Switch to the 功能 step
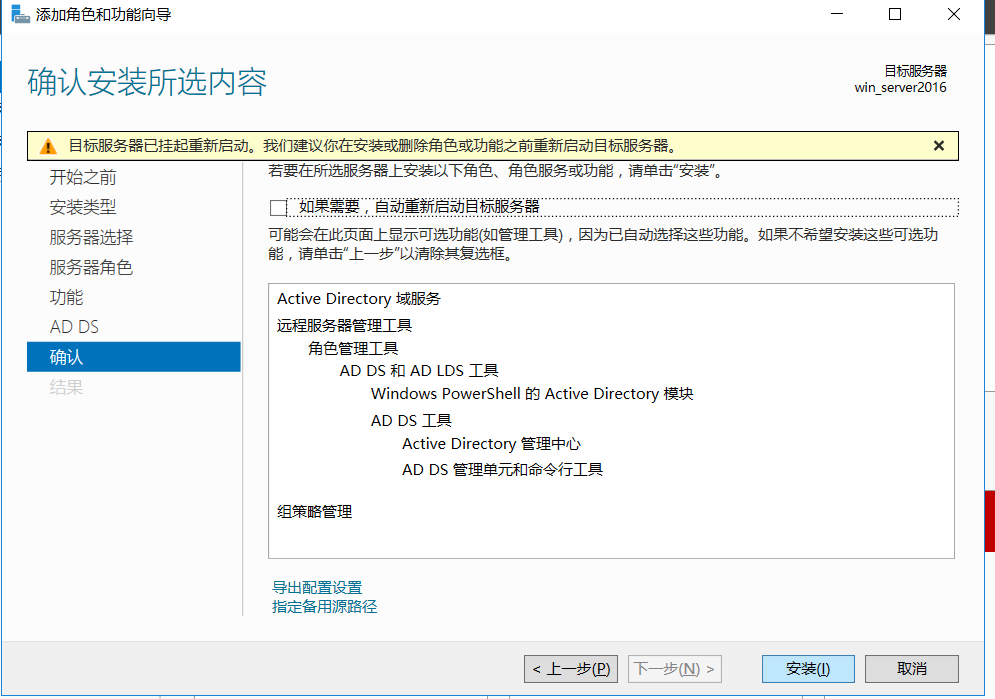This screenshot has width=995, height=699. point(67,297)
